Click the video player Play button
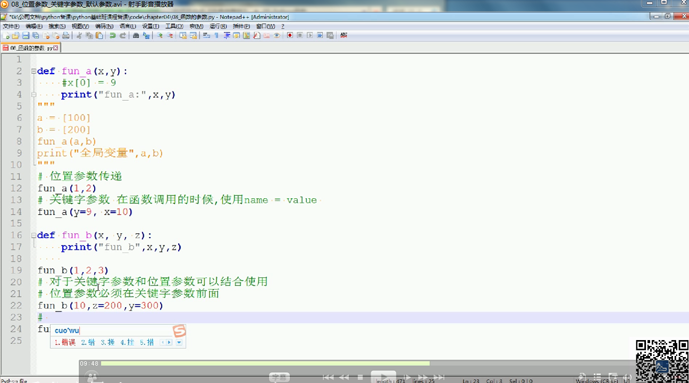The height and width of the screenshot is (383, 689). (x=383, y=377)
